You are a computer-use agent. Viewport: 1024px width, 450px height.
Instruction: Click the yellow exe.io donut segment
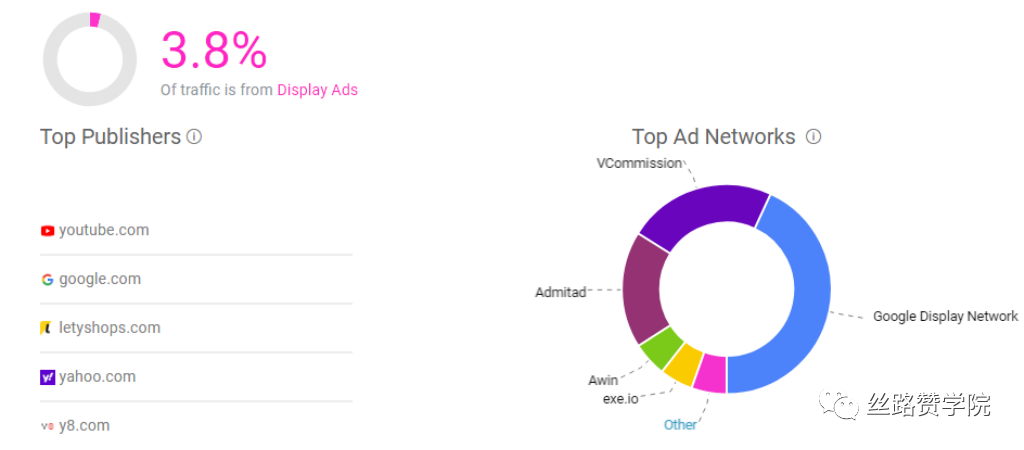[x=684, y=366]
